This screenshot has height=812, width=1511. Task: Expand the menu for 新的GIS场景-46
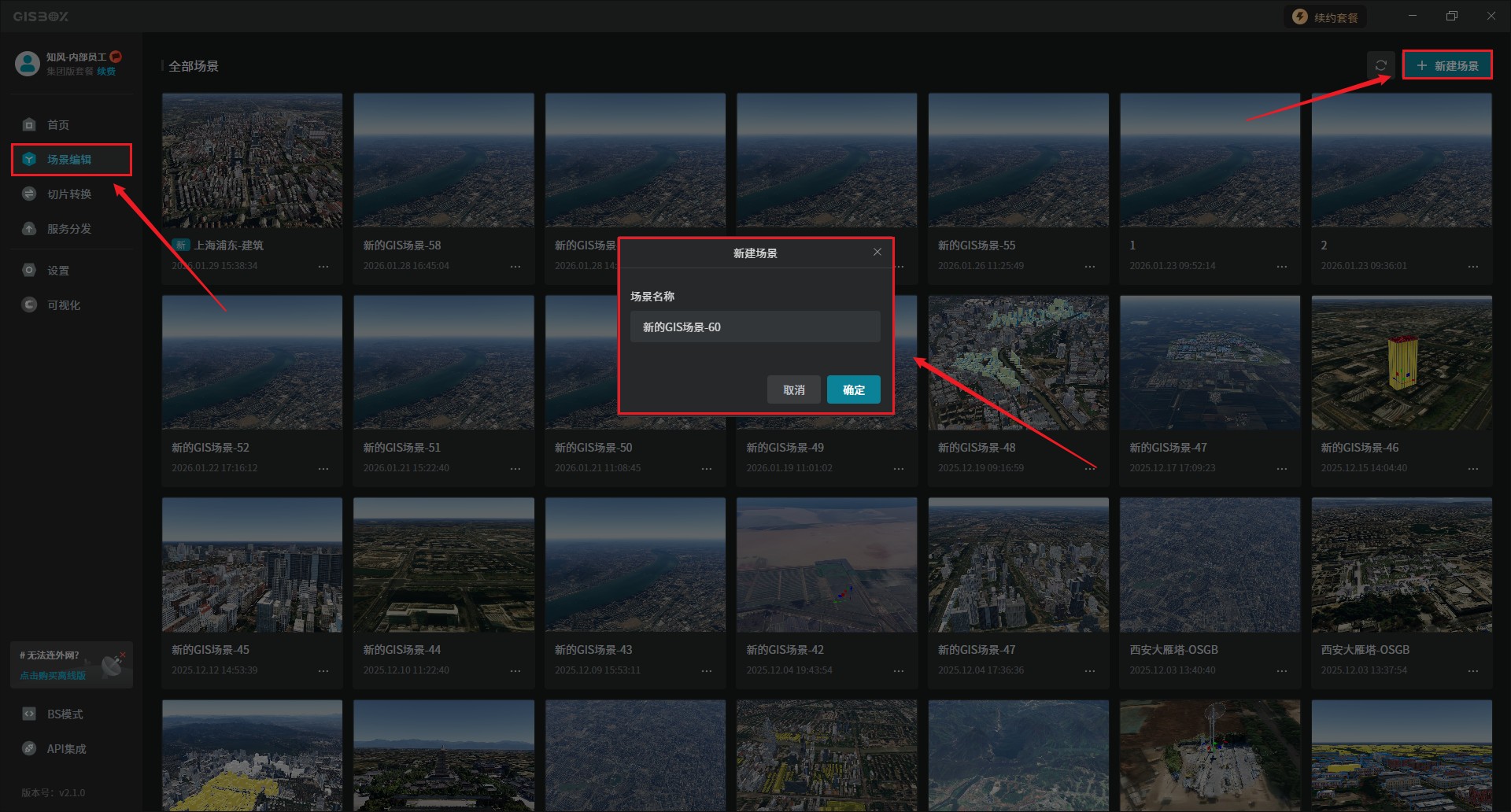(1472, 469)
